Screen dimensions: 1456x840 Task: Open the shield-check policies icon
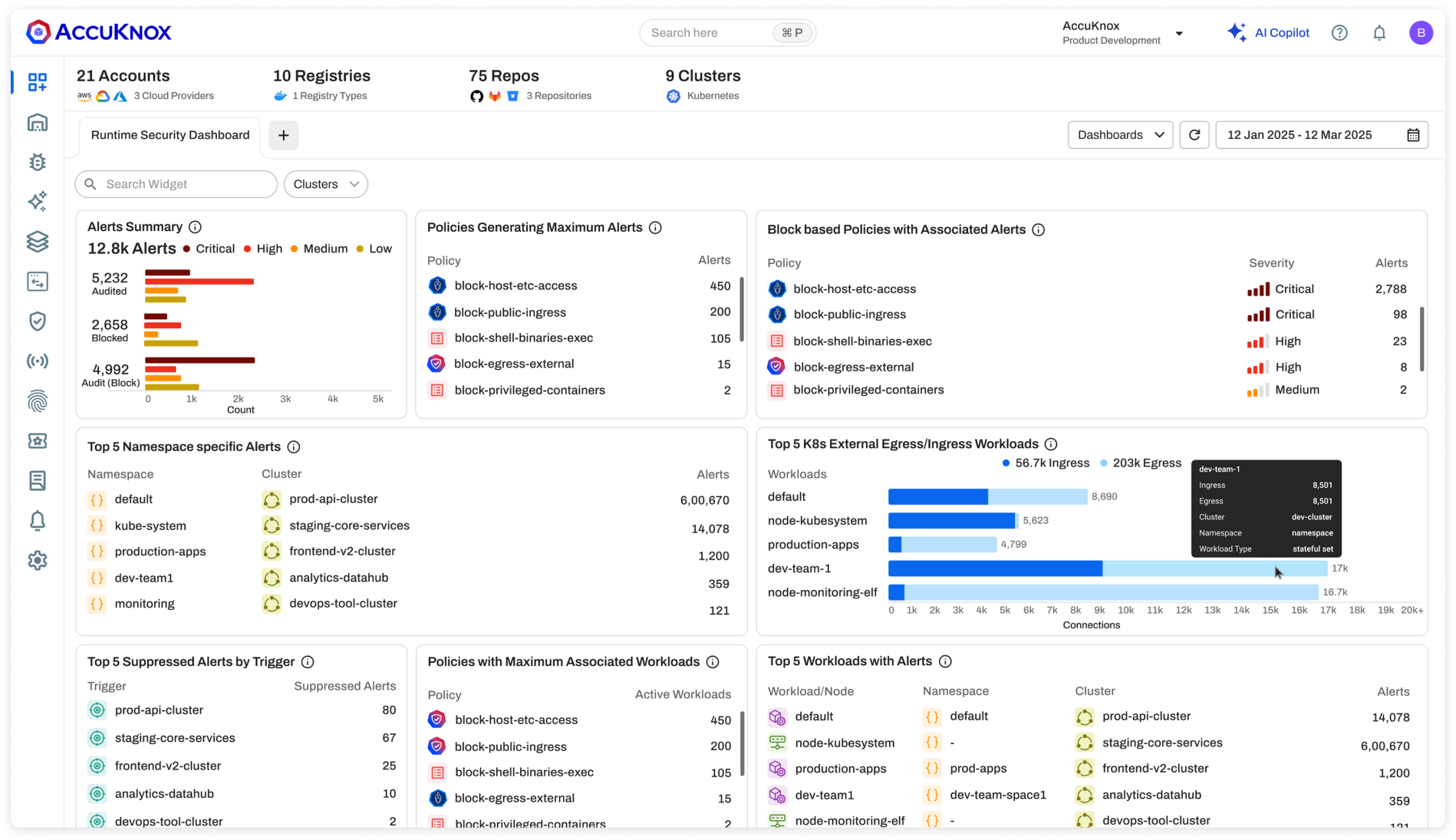(x=37, y=321)
